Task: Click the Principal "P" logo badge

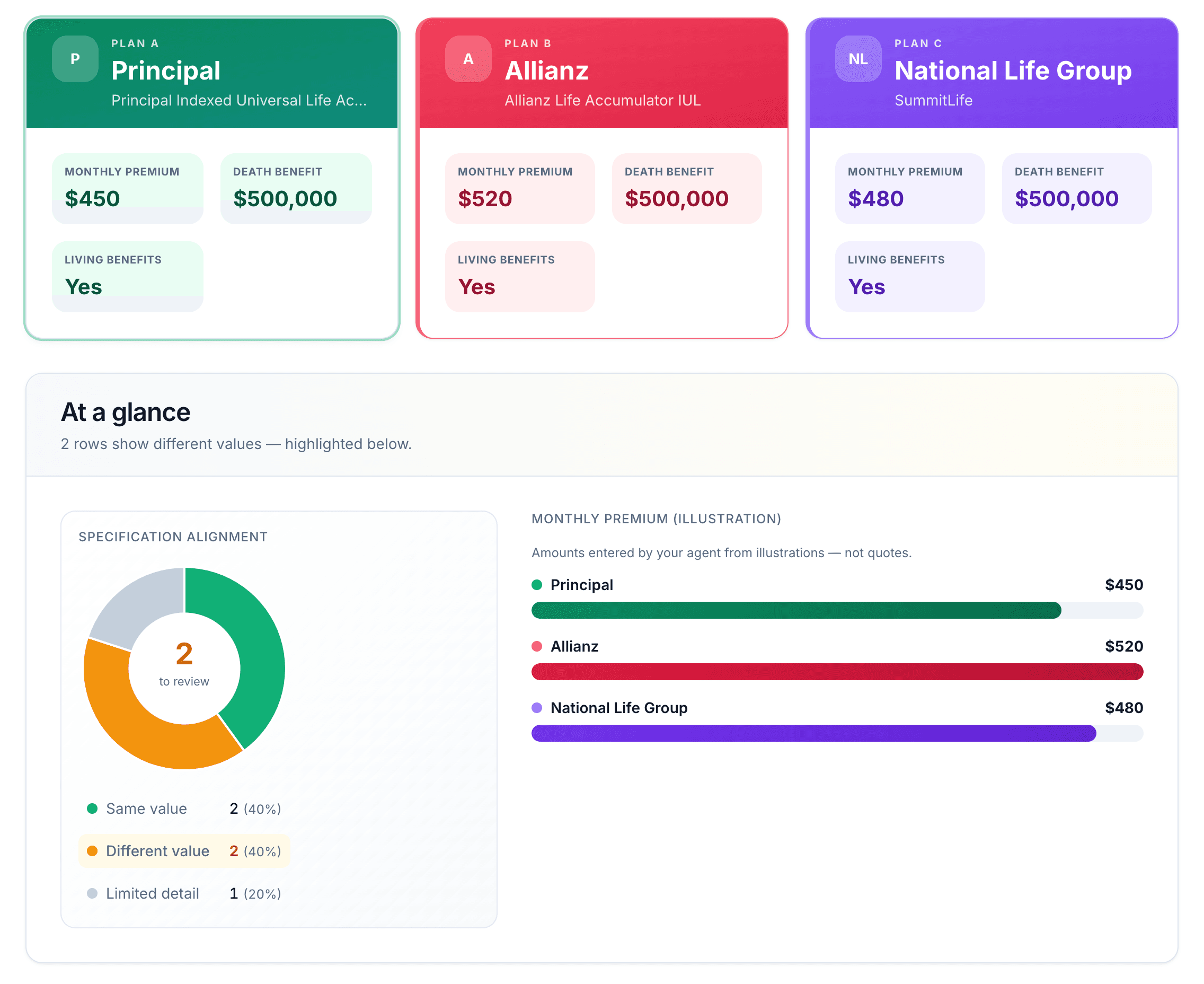Action: [x=75, y=59]
